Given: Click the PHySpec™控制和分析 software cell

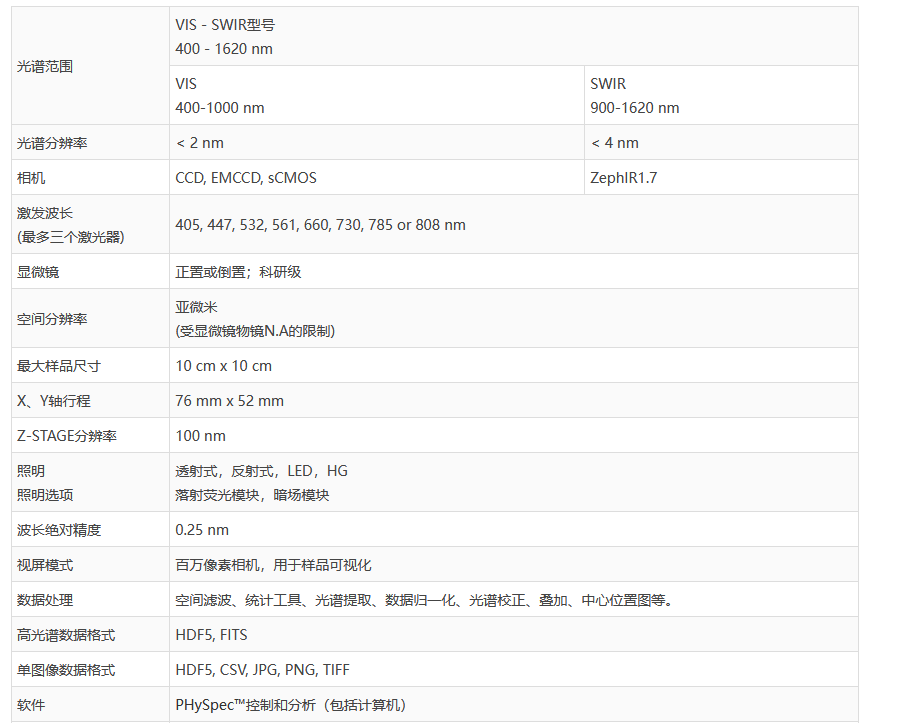Looking at the screenshot, I should (291, 705).
